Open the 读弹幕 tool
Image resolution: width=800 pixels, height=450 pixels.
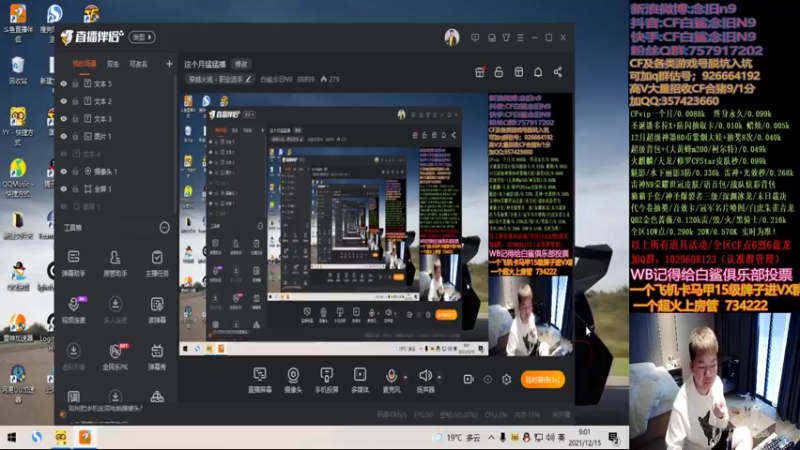pos(157,310)
